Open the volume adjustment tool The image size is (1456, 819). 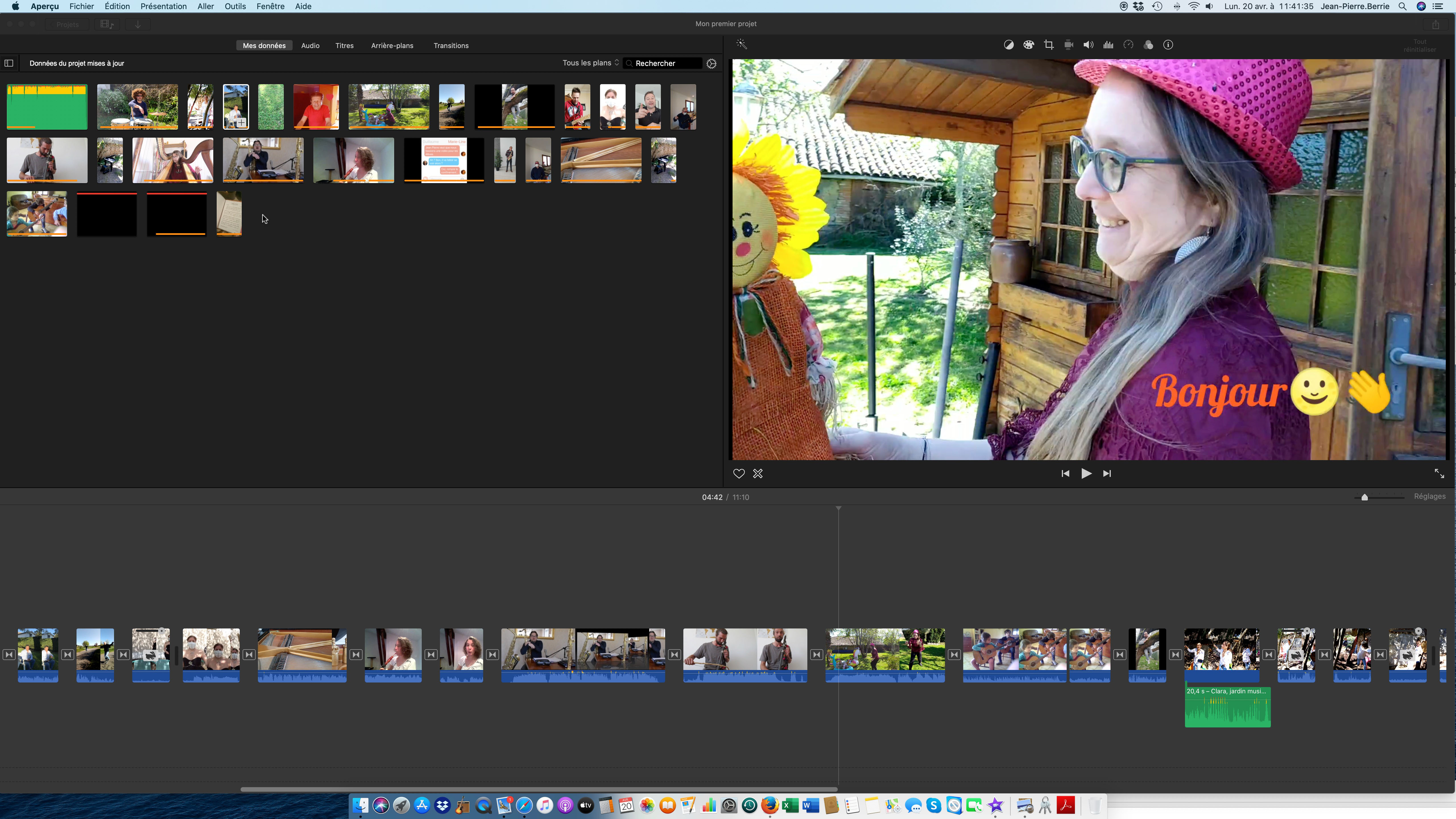pyautogui.click(x=1088, y=45)
